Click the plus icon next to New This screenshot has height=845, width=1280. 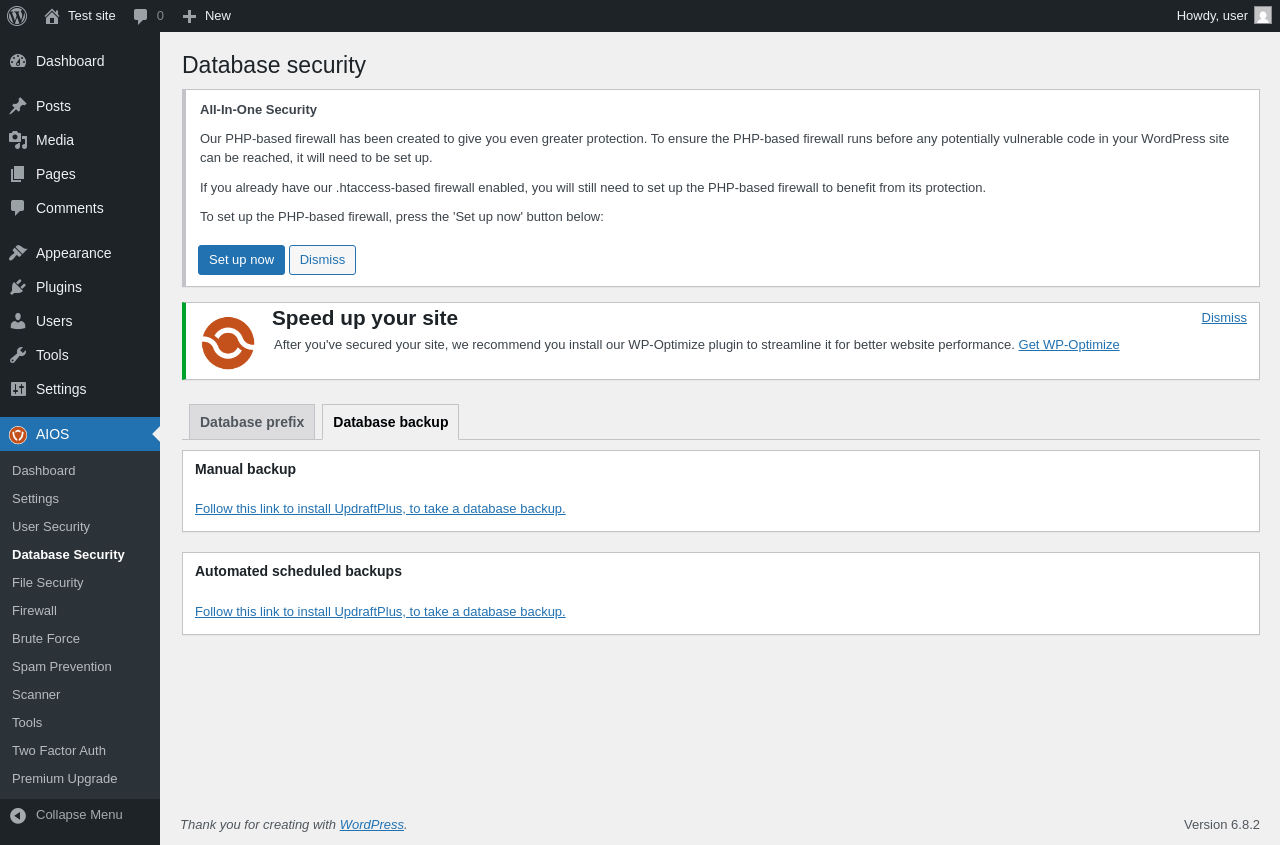pyautogui.click(x=189, y=16)
